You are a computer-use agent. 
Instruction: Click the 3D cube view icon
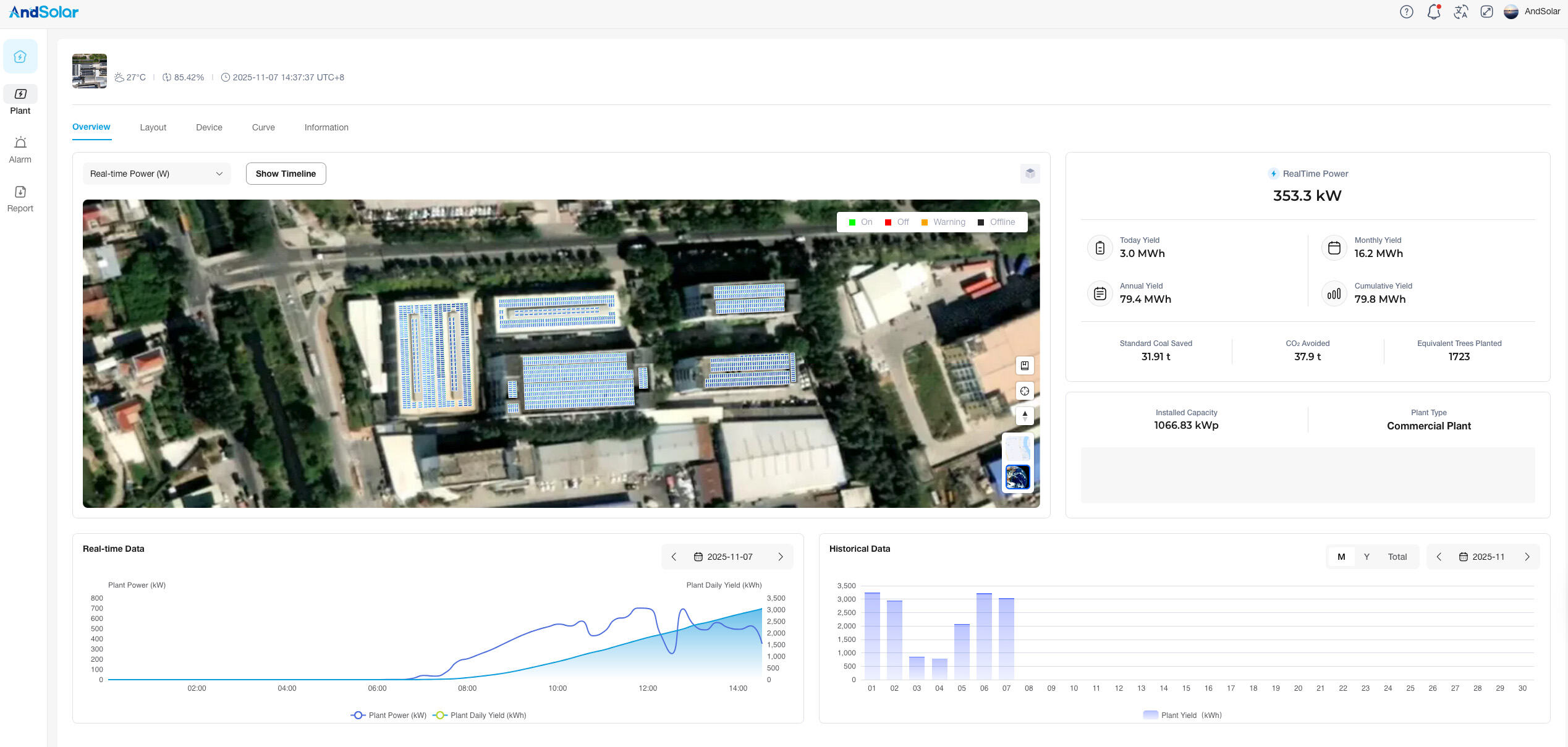[1030, 174]
